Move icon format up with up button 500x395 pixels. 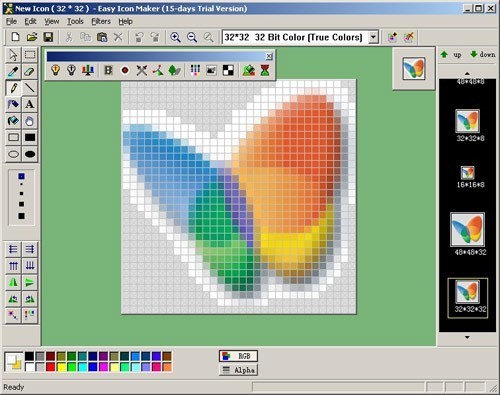pyautogui.click(x=451, y=54)
